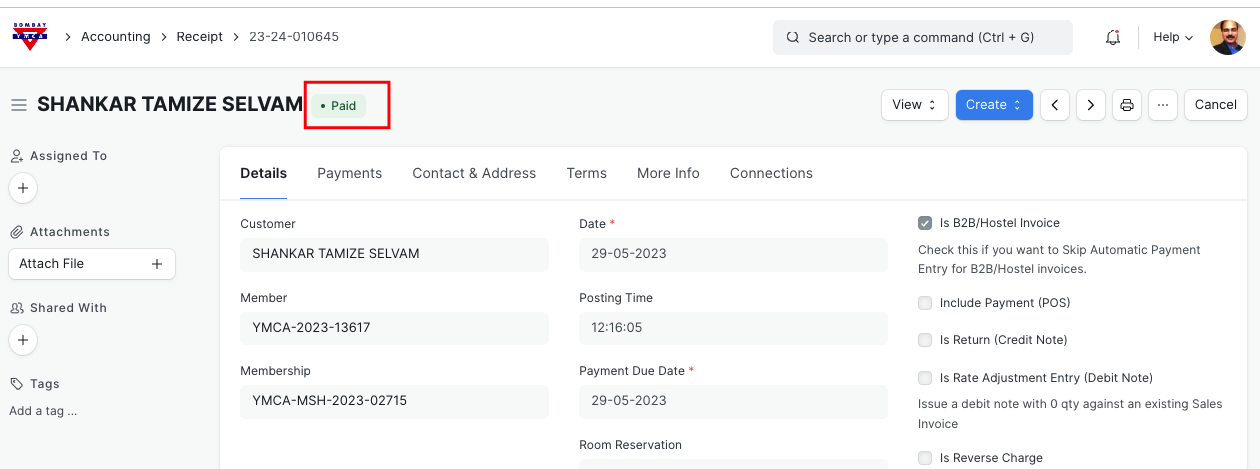Open the View dropdown
This screenshot has height=469, width=1260.
914,105
